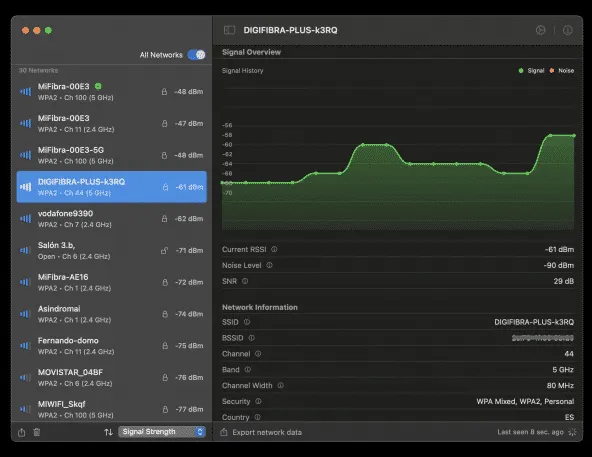Click signal bars icon for MOVISTAR_04BF

(25, 377)
